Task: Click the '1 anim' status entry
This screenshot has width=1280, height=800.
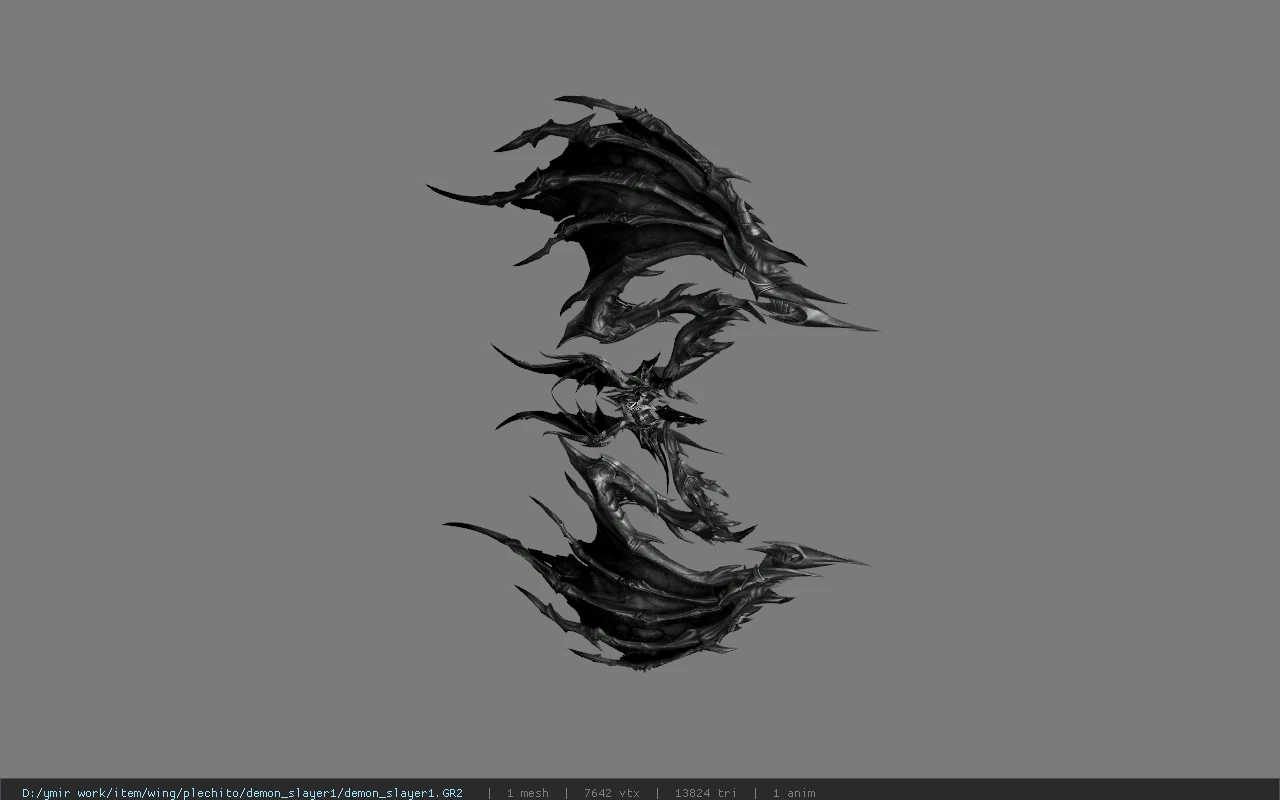Action: pos(794,793)
